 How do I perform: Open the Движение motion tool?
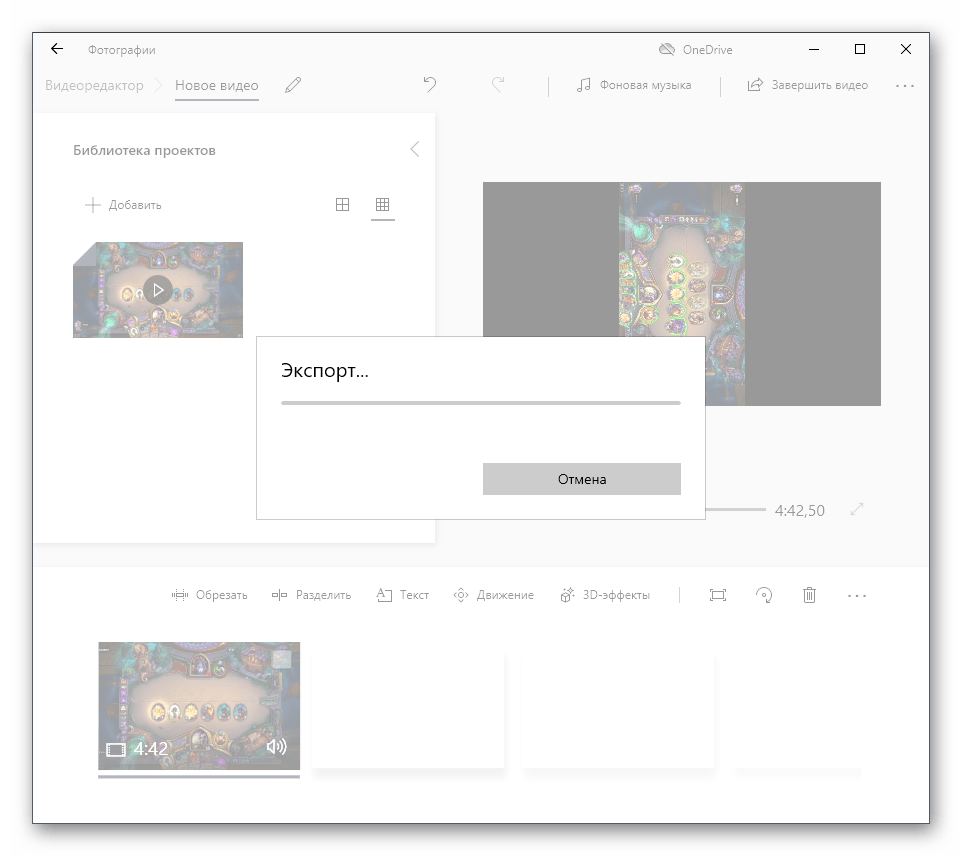coord(493,595)
